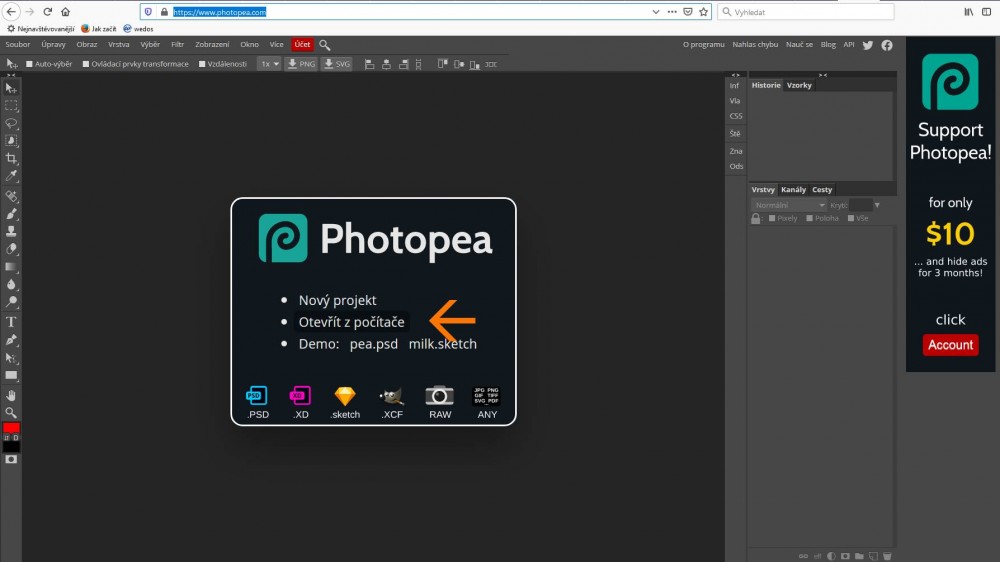Open the Filtr menu
1000x562 pixels.
pyautogui.click(x=177, y=45)
